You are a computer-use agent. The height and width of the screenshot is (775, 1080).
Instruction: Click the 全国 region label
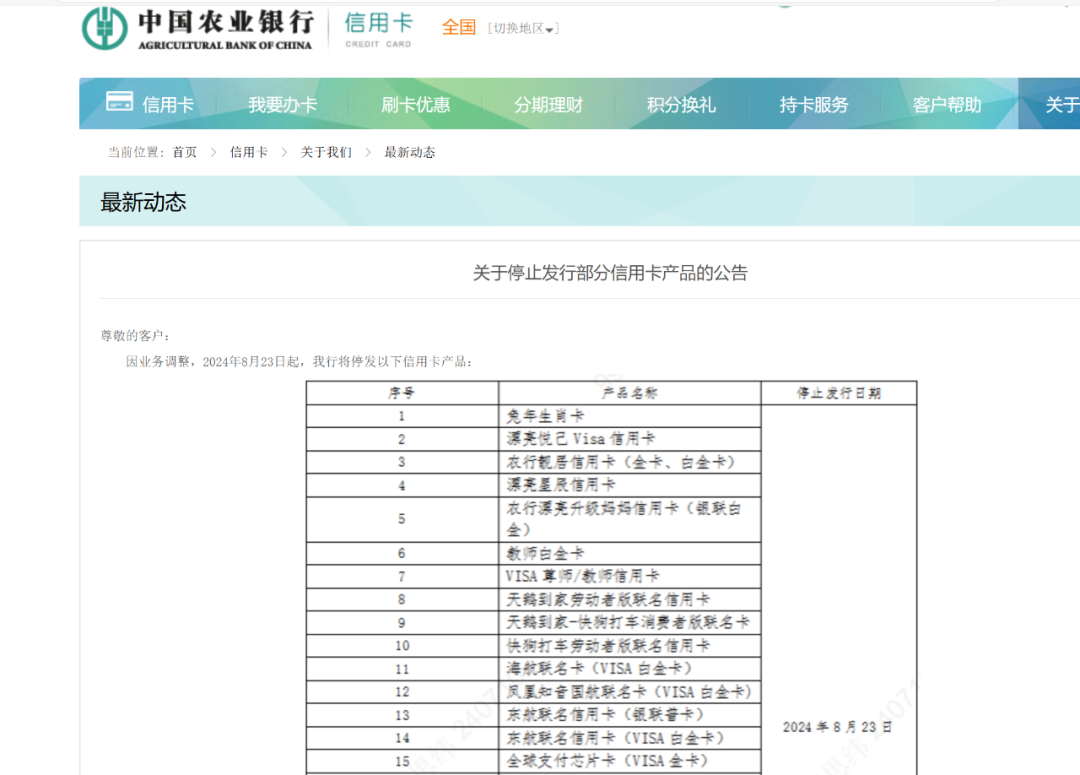tap(459, 28)
